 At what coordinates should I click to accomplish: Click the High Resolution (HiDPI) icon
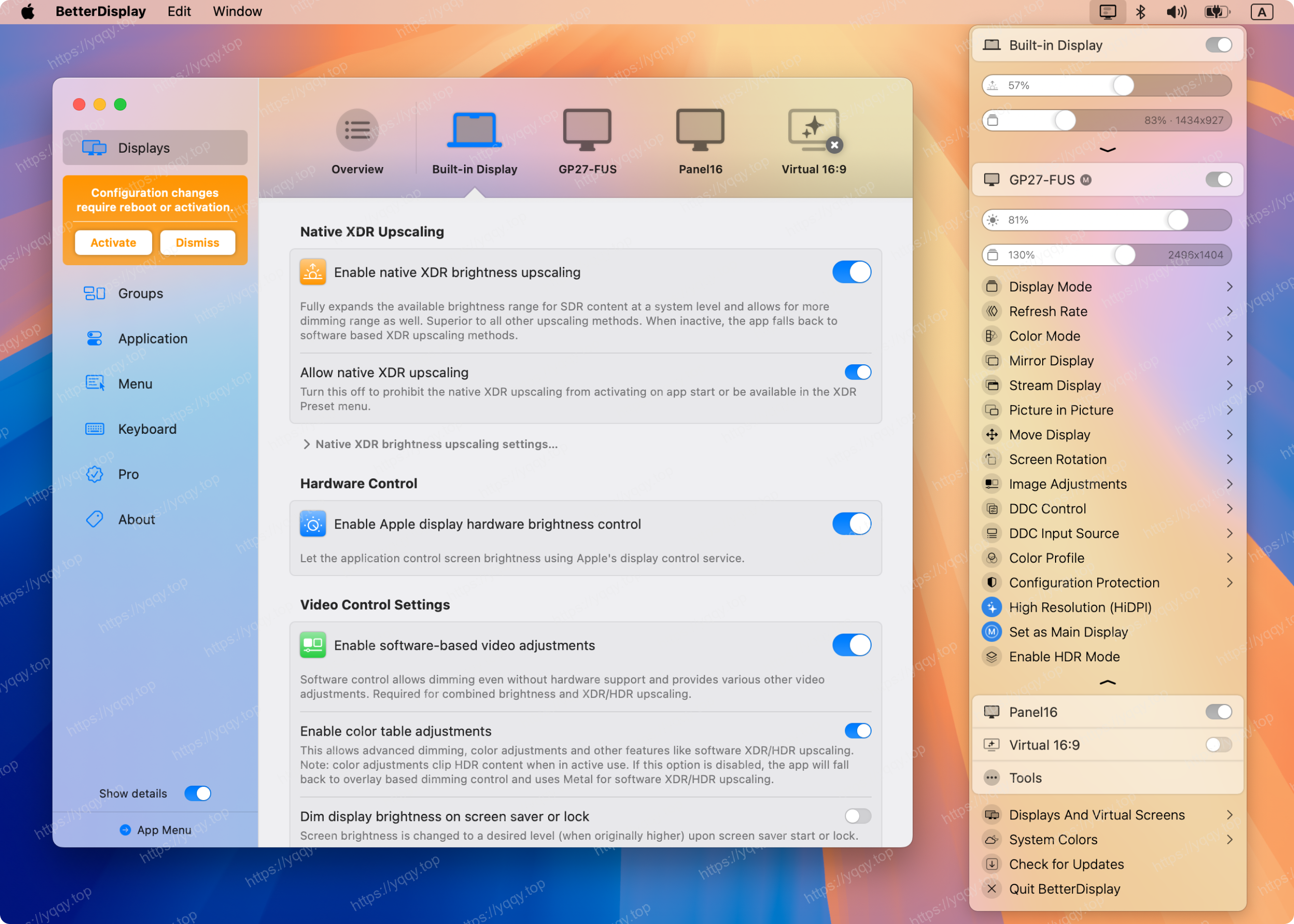[991, 607]
